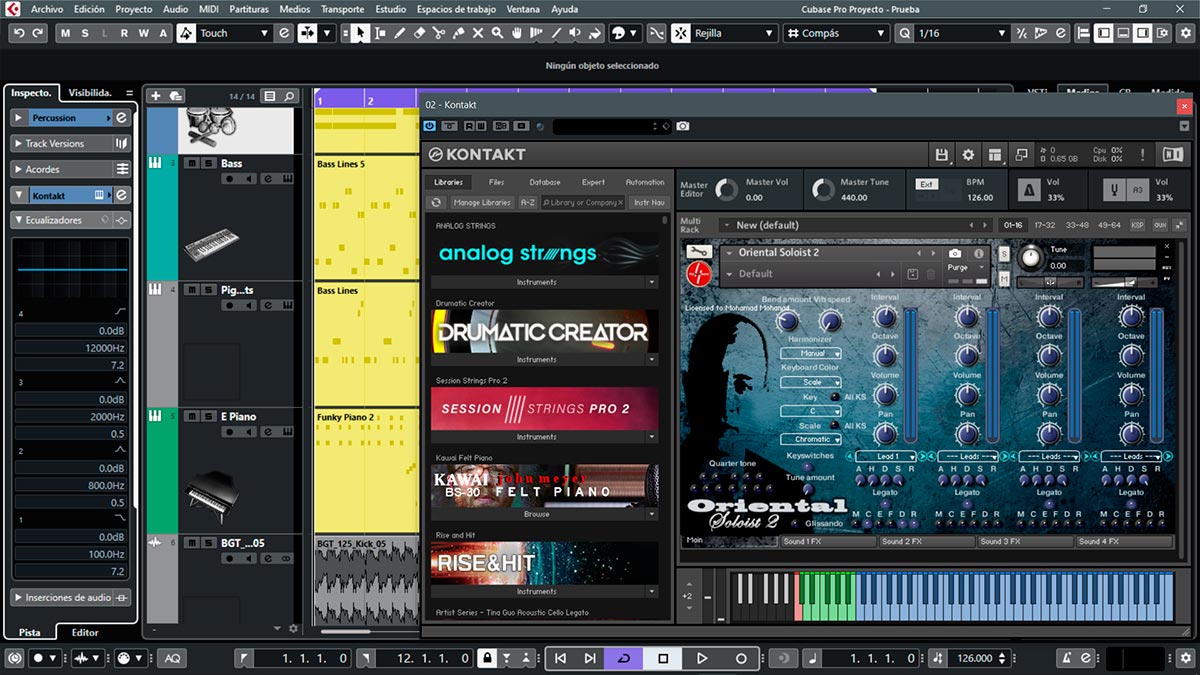This screenshot has height=675, width=1200.
Task: Select the Glue tool
Action: (458, 33)
